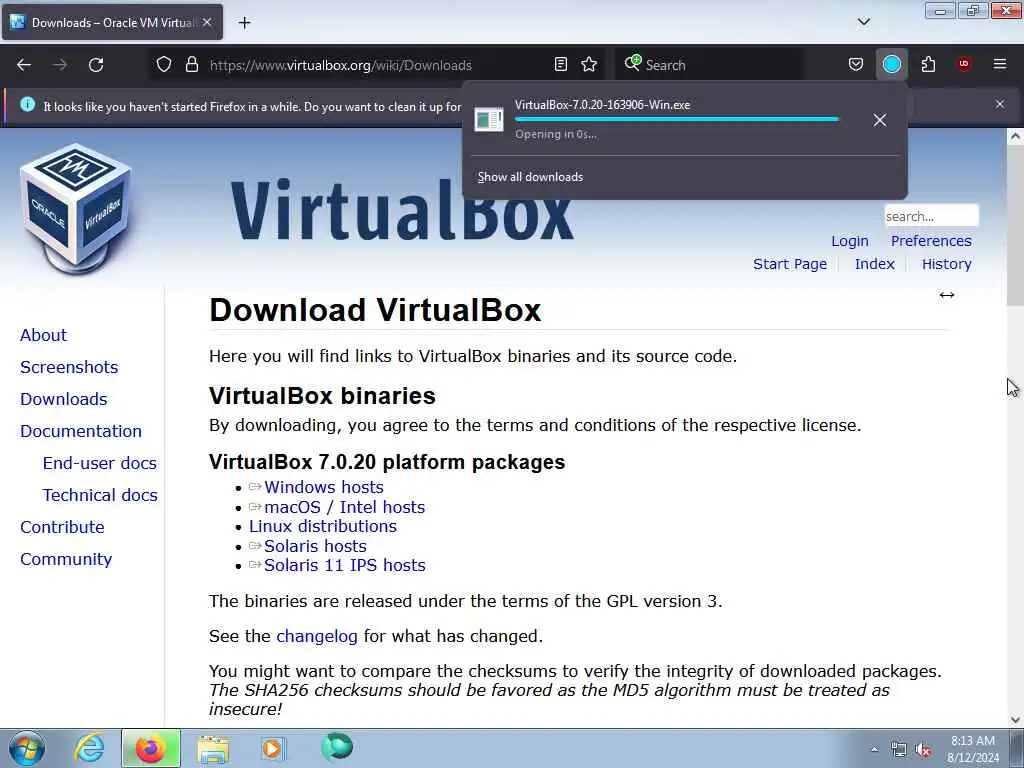
Task: Open End-user docs sidebar link
Action: (99, 463)
